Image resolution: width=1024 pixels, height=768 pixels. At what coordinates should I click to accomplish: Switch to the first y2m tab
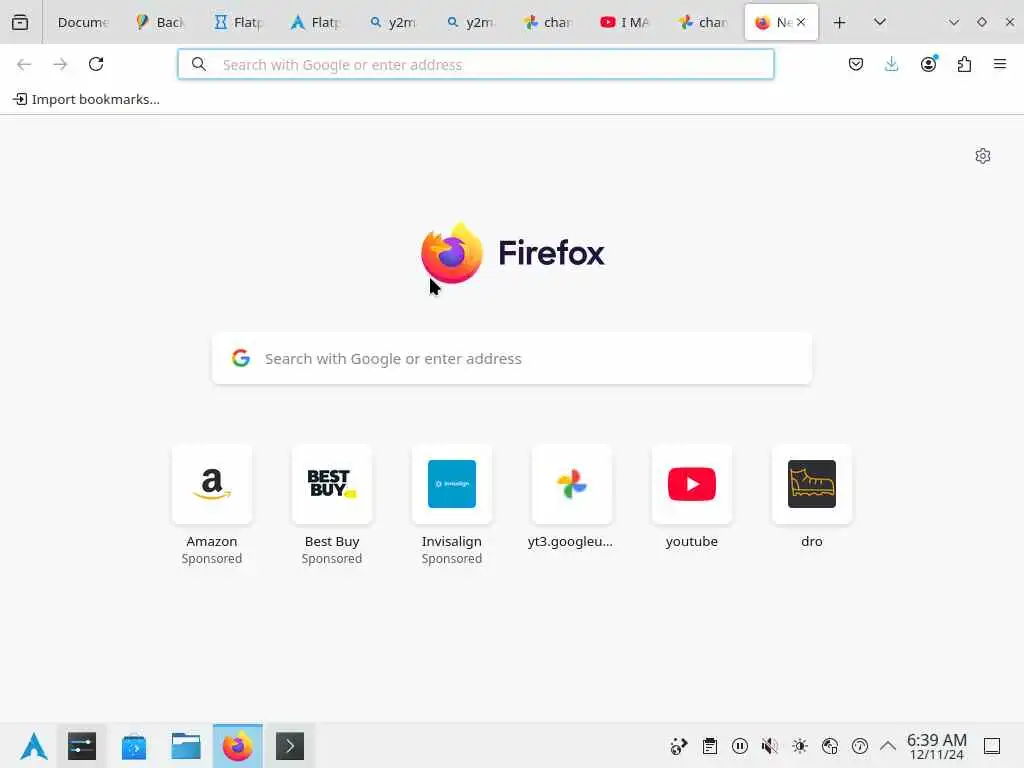pyautogui.click(x=393, y=22)
